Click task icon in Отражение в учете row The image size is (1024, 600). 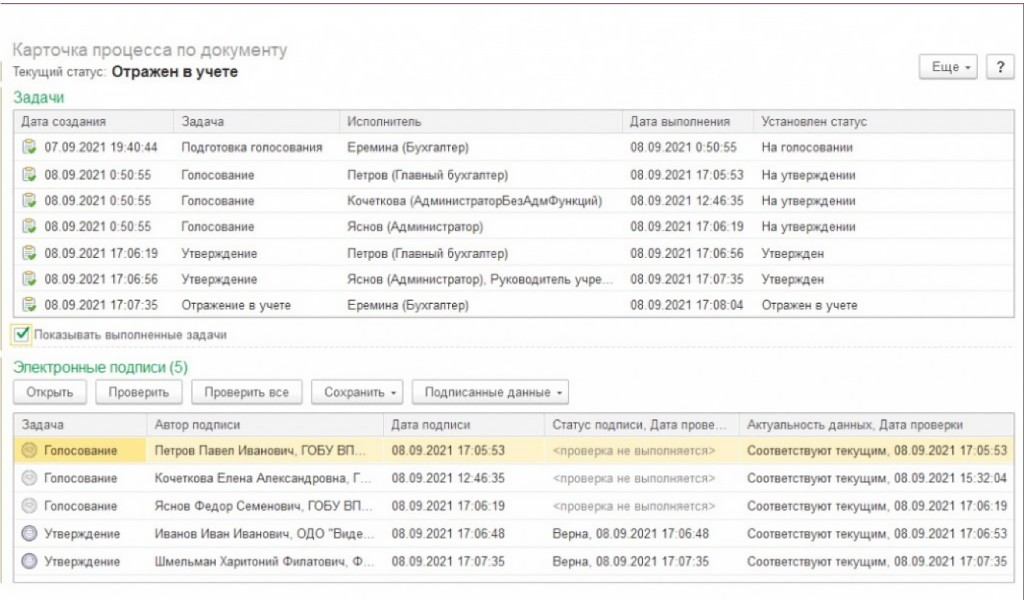click(29, 305)
